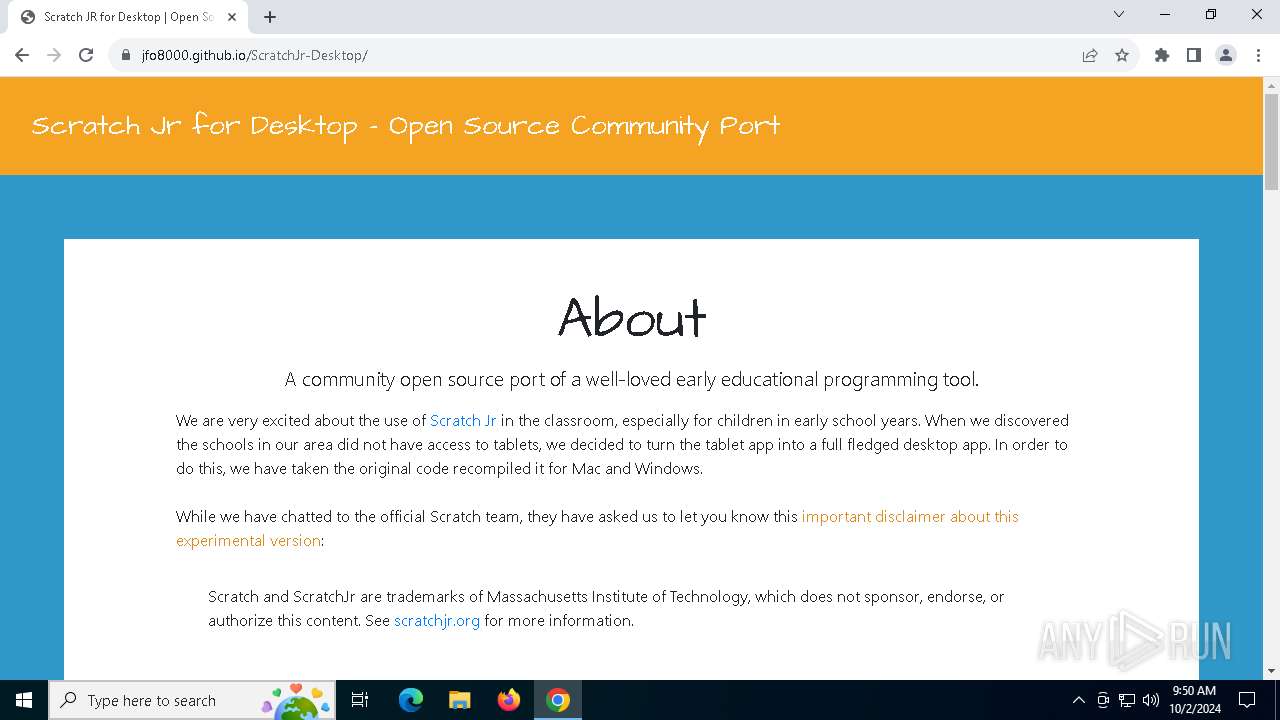Click the vertical scrollbar thumb

pos(1271,141)
